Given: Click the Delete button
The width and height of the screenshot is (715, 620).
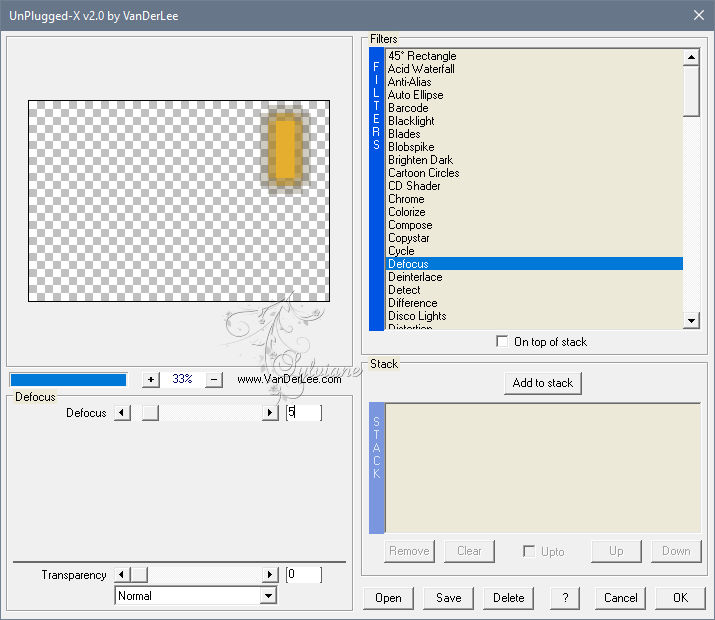Looking at the screenshot, I should click(508, 598).
